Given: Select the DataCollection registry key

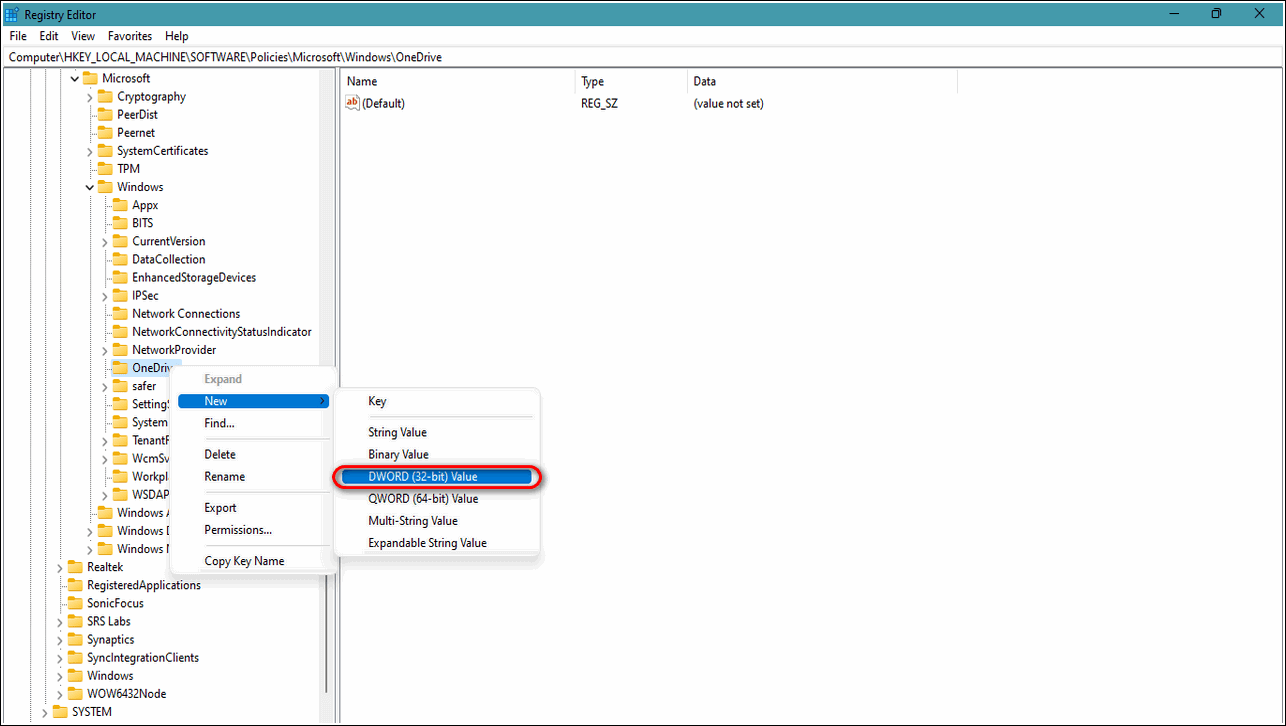Looking at the screenshot, I should [168, 260].
